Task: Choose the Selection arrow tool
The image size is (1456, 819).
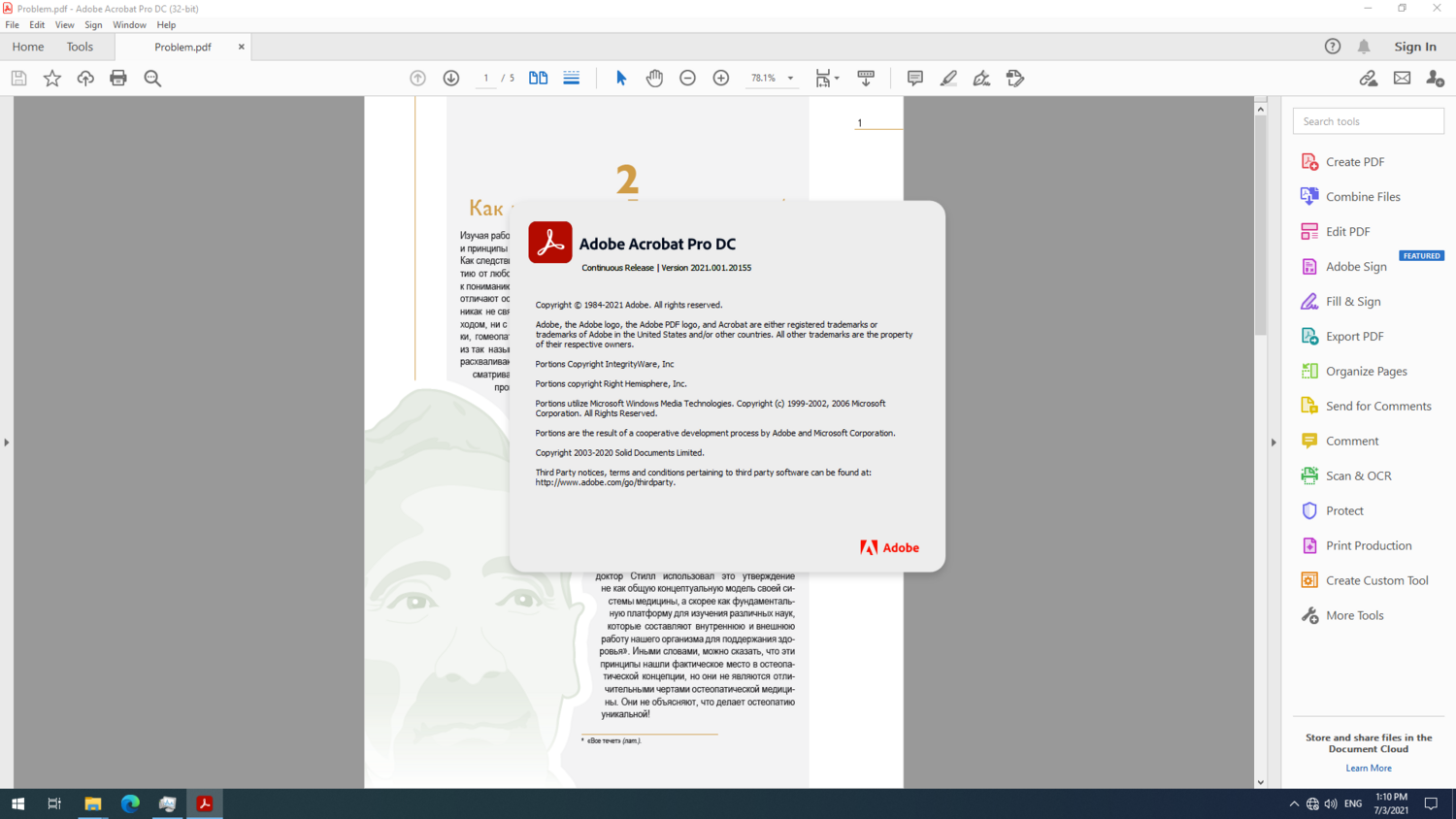Action: (621, 78)
